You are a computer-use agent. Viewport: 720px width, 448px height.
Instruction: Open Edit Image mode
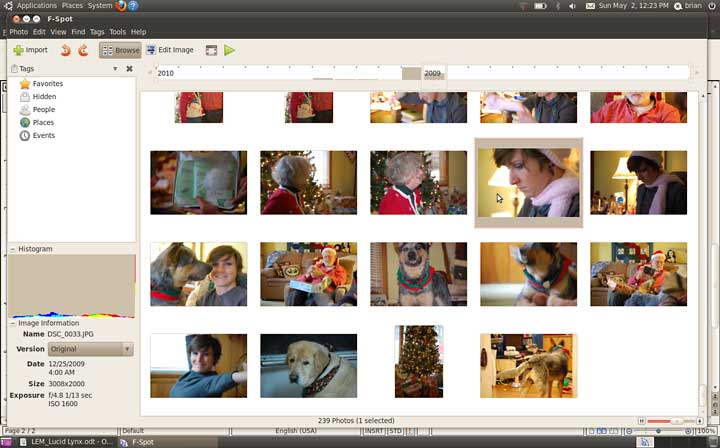tap(170, 50)
